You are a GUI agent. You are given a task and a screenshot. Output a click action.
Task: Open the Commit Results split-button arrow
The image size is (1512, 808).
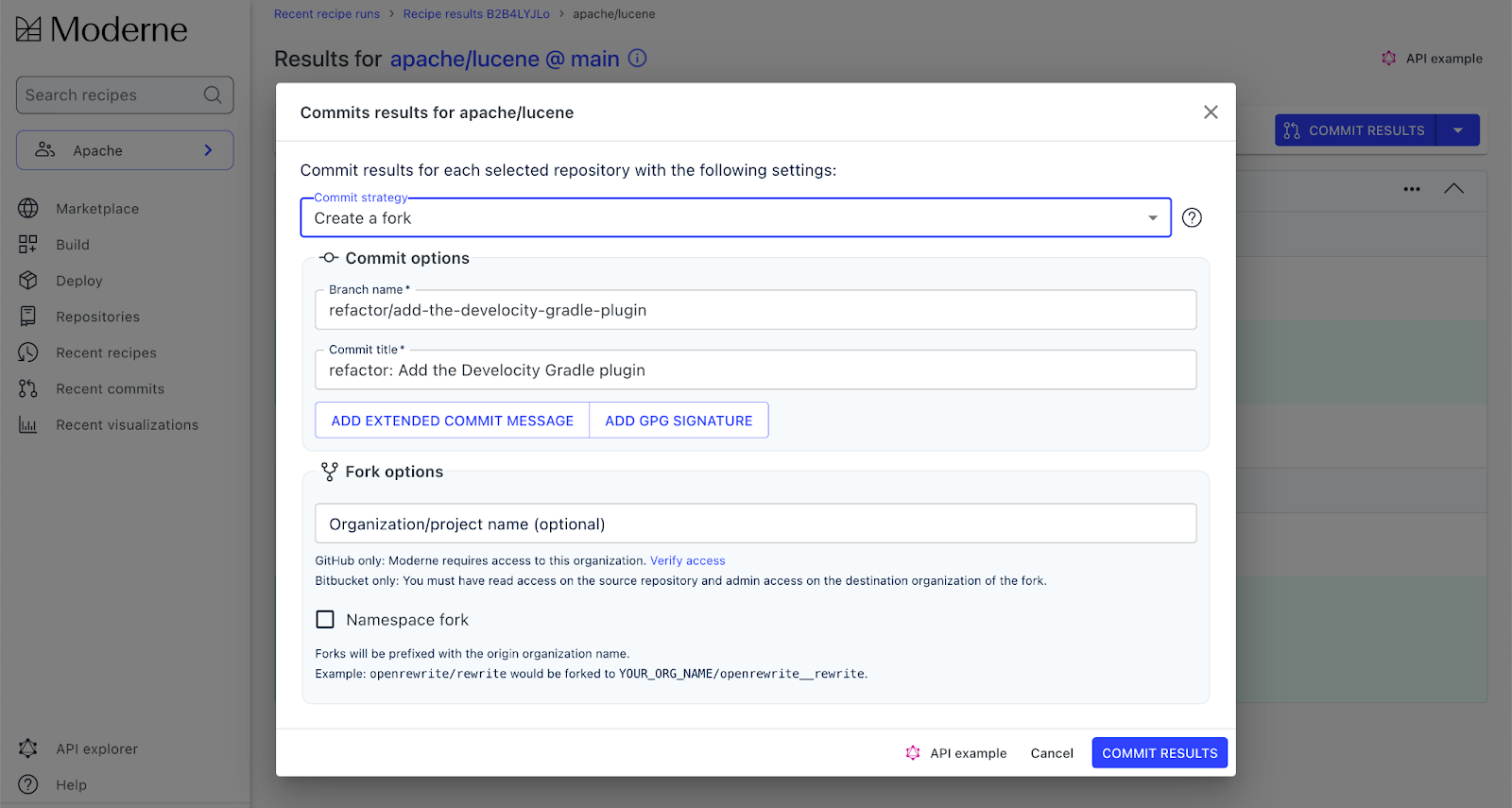(1458, 130)
